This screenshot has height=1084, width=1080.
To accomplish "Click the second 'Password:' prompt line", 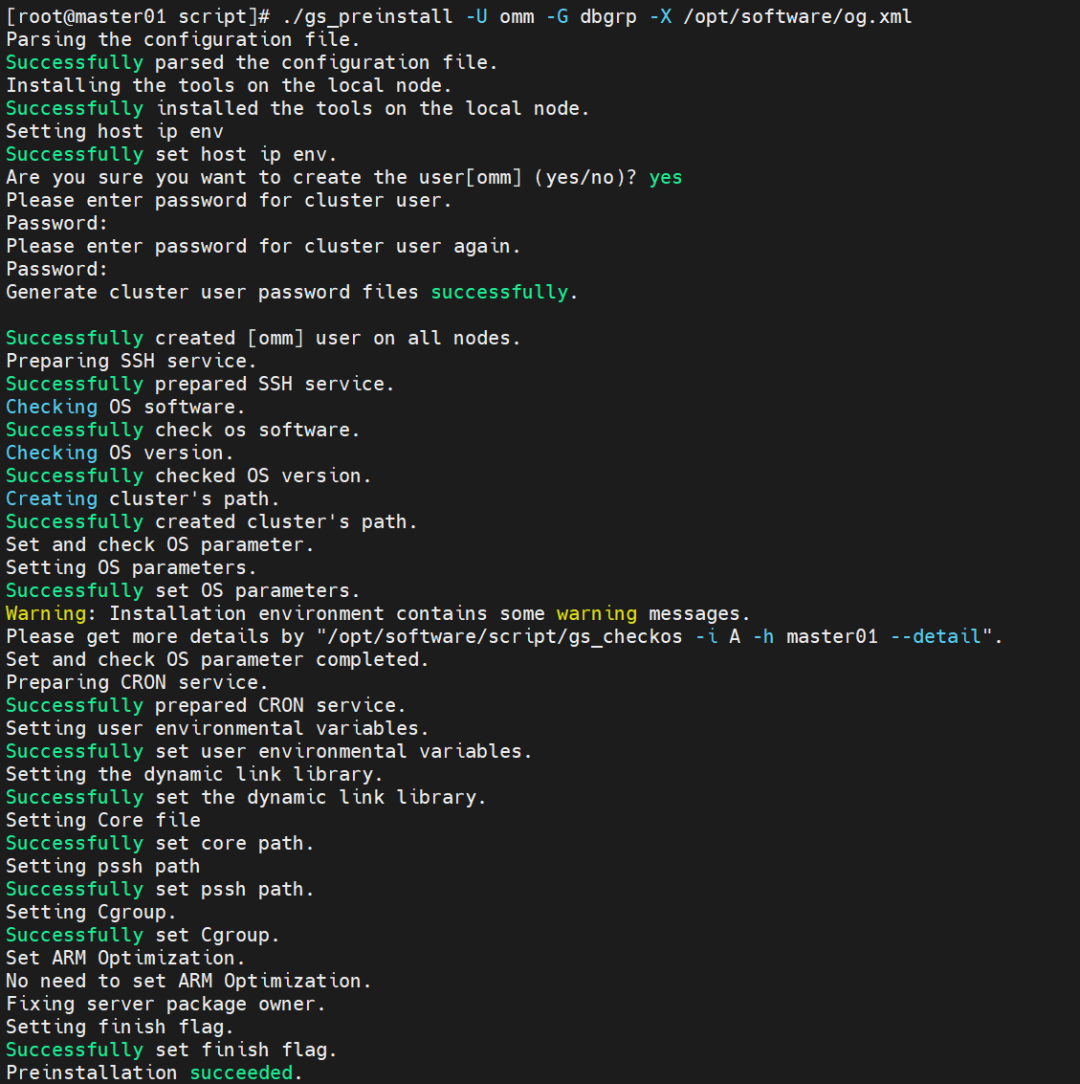I will point(57,270).
